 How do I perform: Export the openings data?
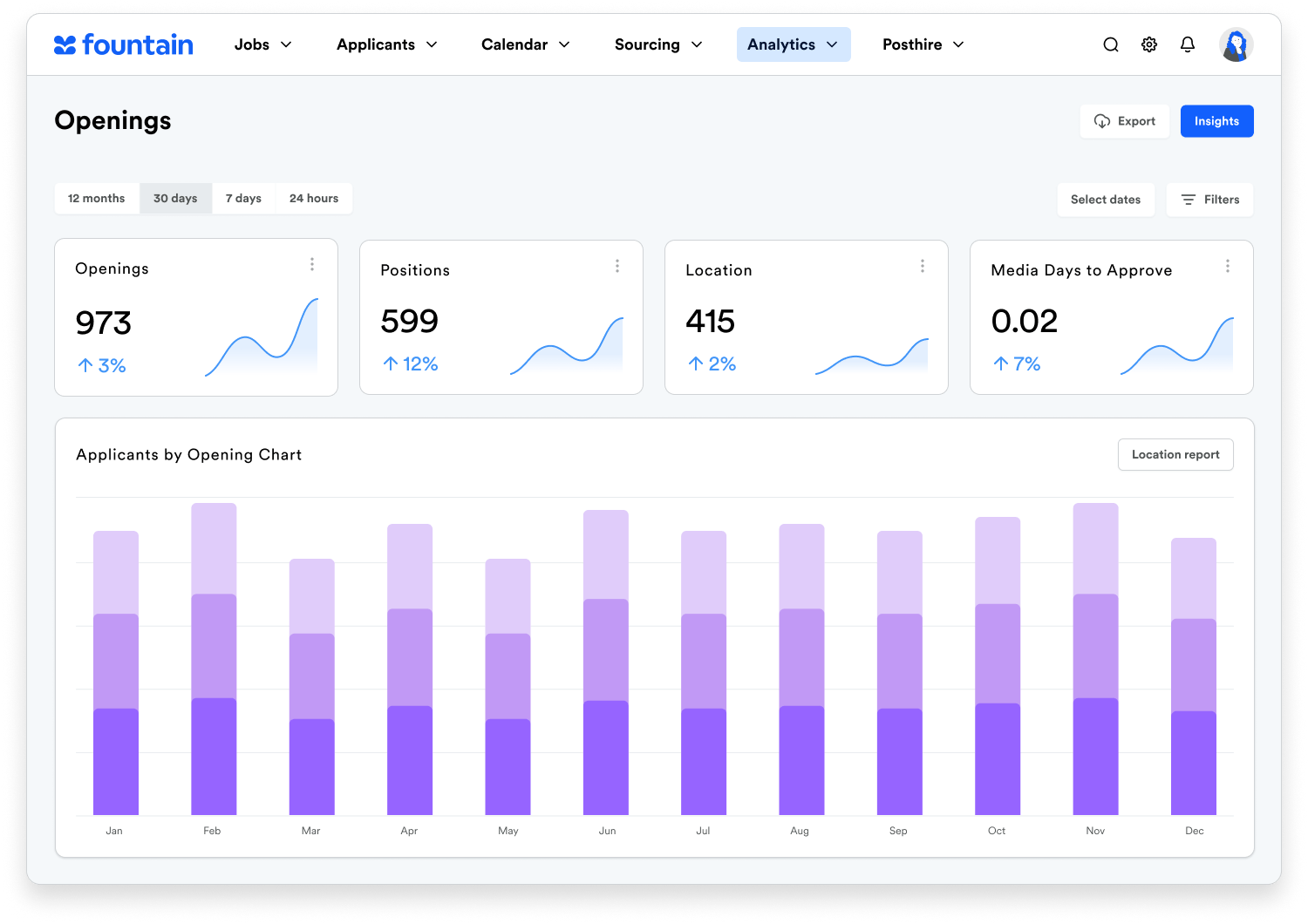coord(1125,121)
